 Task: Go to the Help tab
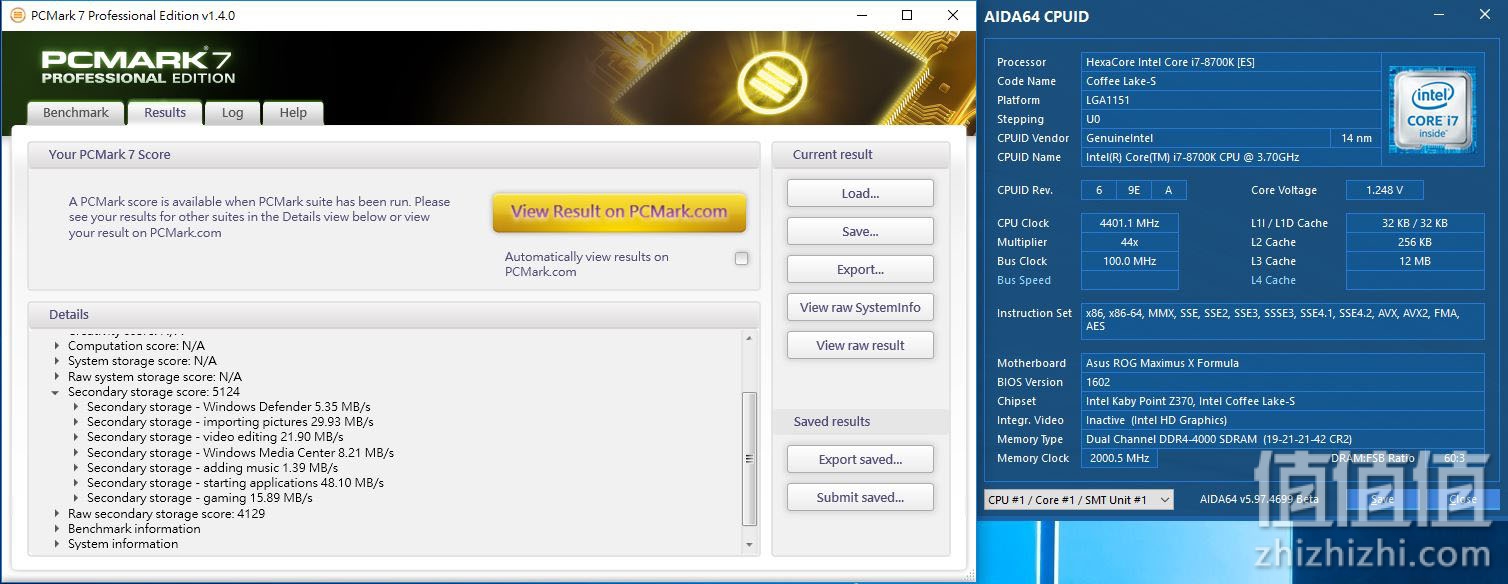[x=293, y=113]
